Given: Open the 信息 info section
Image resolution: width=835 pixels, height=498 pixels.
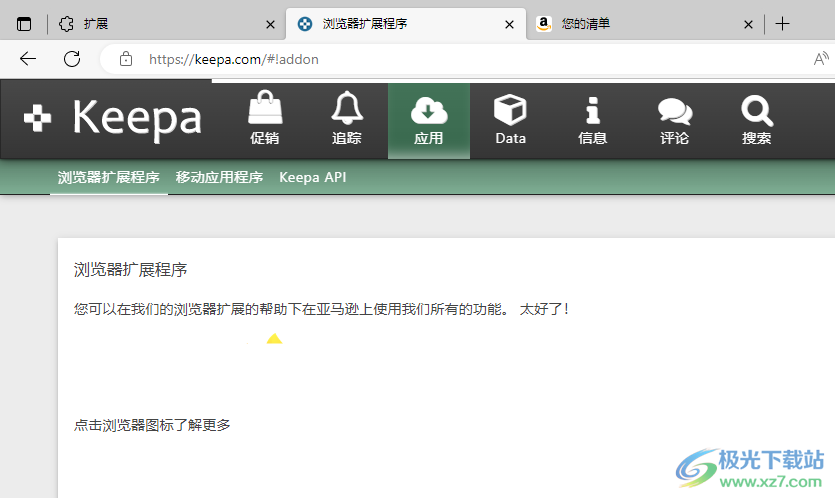Looking at the screenshot, I should [593, 120].
